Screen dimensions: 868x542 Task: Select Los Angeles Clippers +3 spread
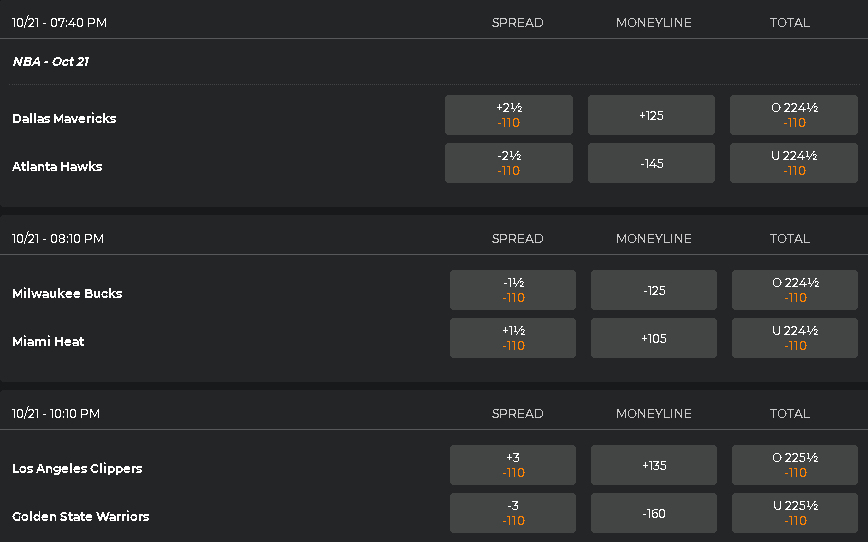(513, 465)
